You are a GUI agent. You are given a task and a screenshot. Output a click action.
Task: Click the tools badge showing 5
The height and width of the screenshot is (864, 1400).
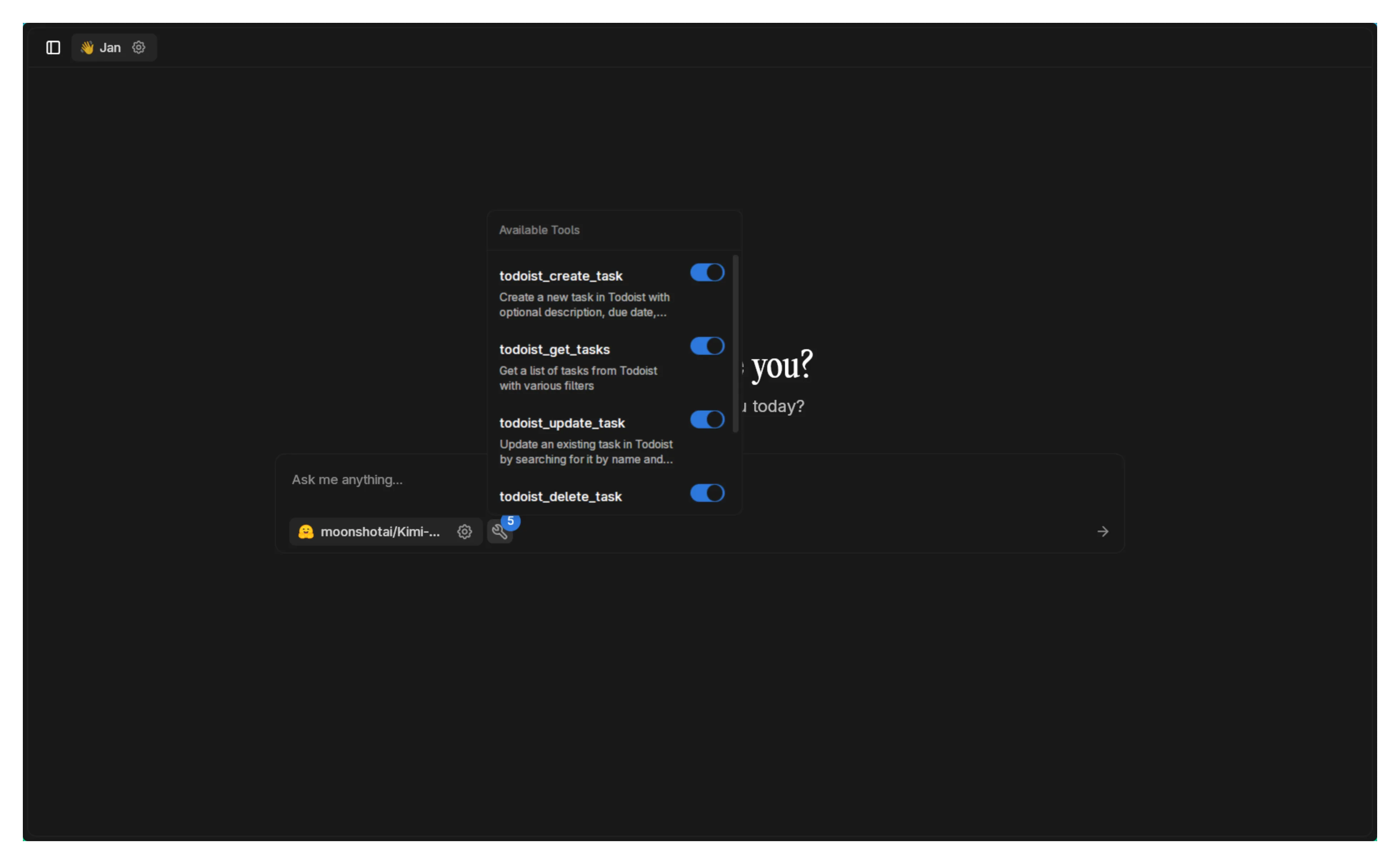[x=510, y=521]
